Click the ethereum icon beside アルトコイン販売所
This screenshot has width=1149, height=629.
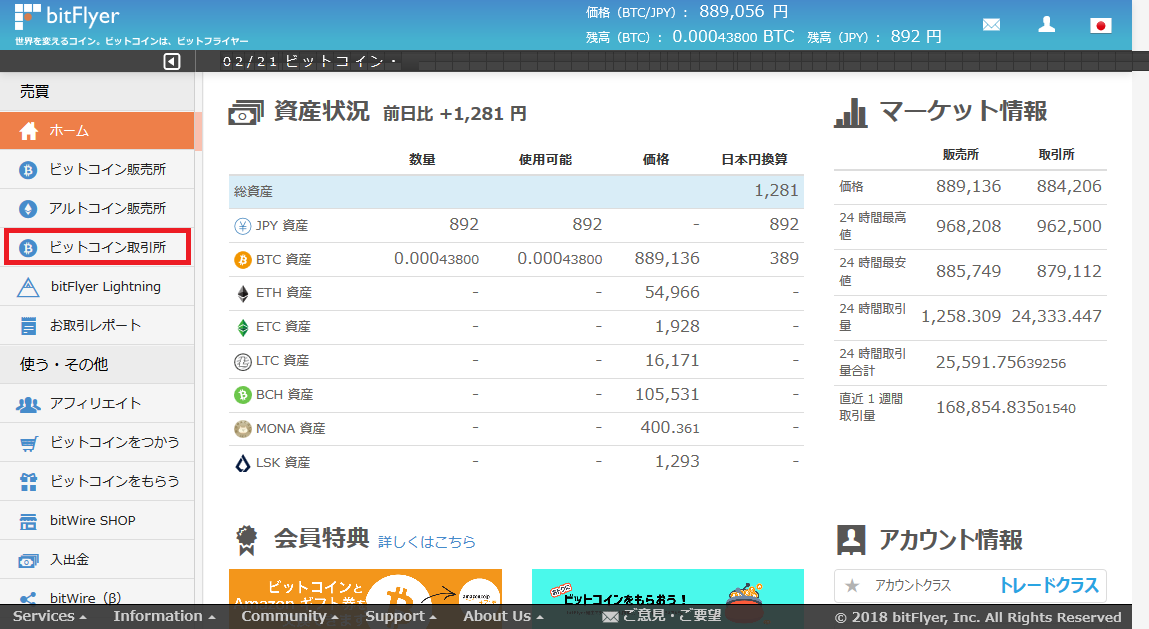click(x=28, y=209)
